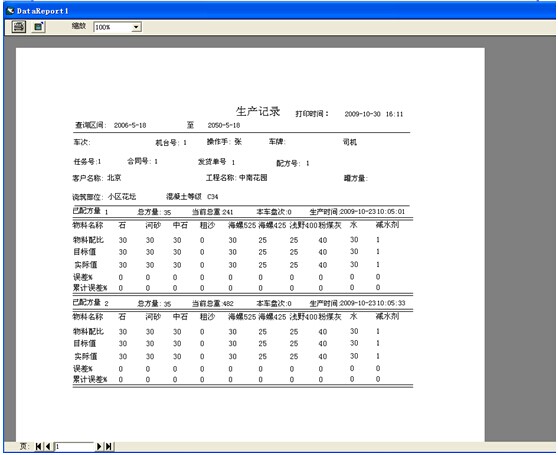Go to the previous report page
This screenshot has height=455, width=558.
[x=48, y=446]
